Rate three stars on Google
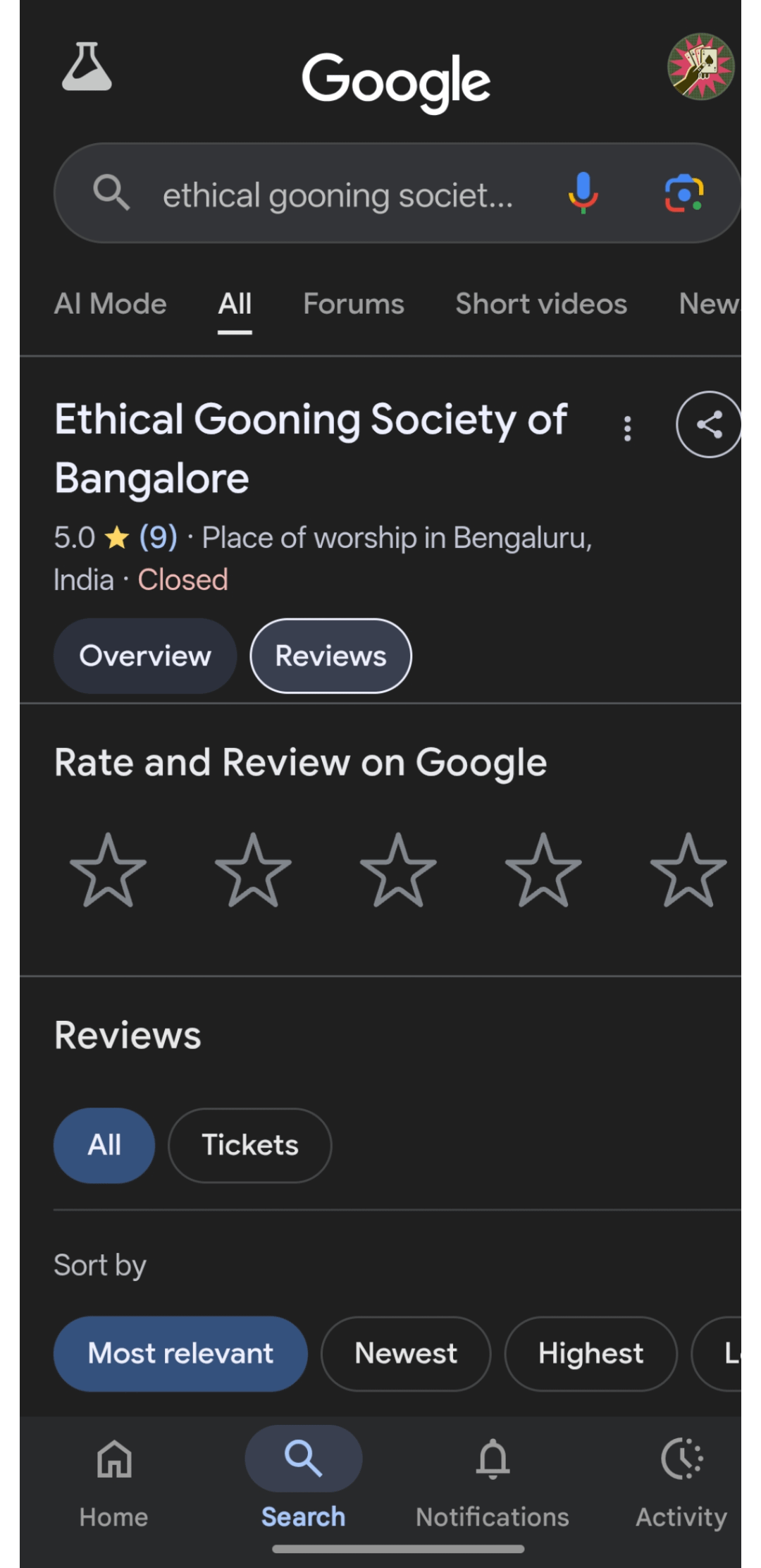Screen dimensions: 761x1568 [398, 870]
